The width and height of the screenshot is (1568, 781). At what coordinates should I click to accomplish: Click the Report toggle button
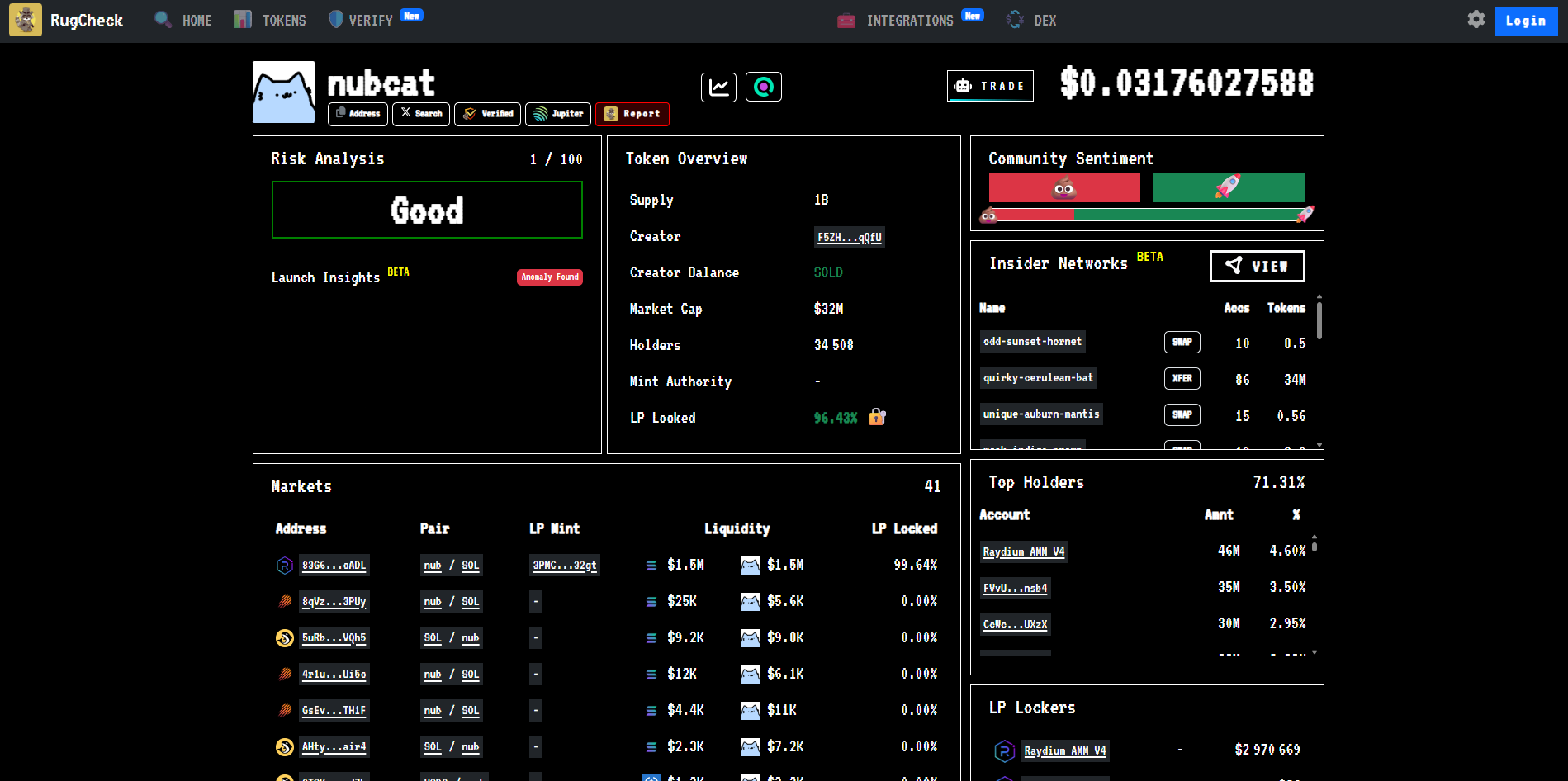tap(632, 114)
